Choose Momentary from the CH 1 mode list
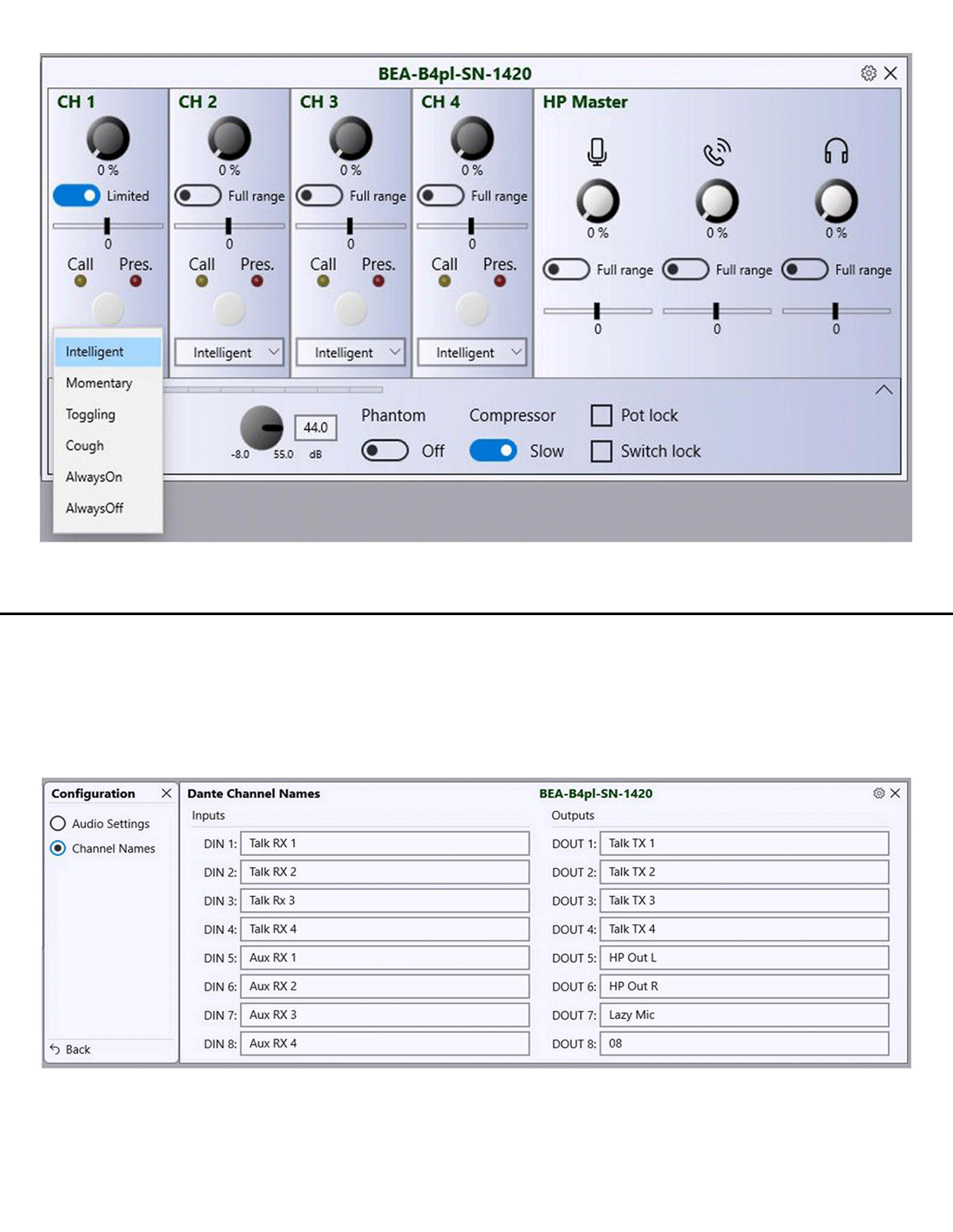This screenshot has width=953, height=1232. tap(107, 383)
